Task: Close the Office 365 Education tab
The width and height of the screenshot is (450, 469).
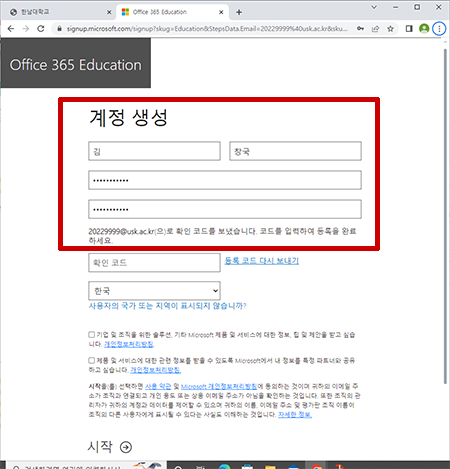Action: [x=221, y=12]
